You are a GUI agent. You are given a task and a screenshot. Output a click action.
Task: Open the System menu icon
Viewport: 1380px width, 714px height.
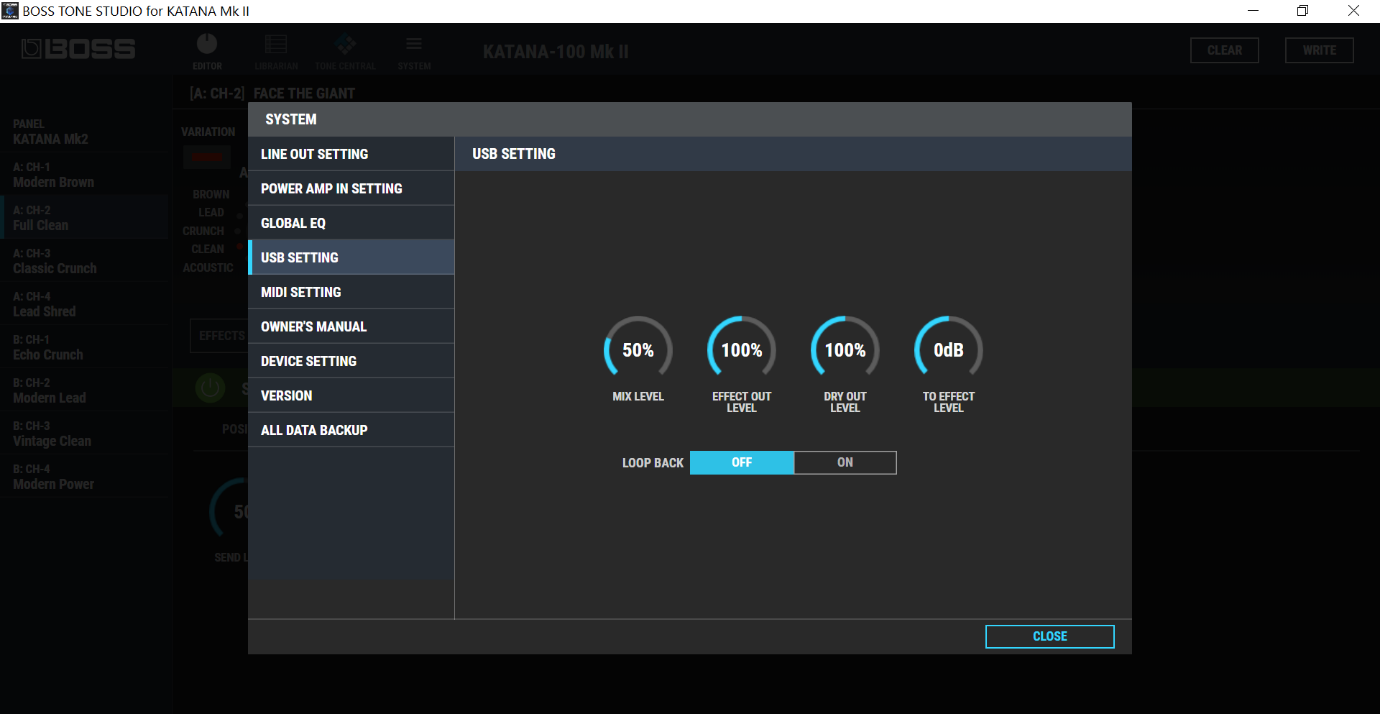[x=414, y=51]
